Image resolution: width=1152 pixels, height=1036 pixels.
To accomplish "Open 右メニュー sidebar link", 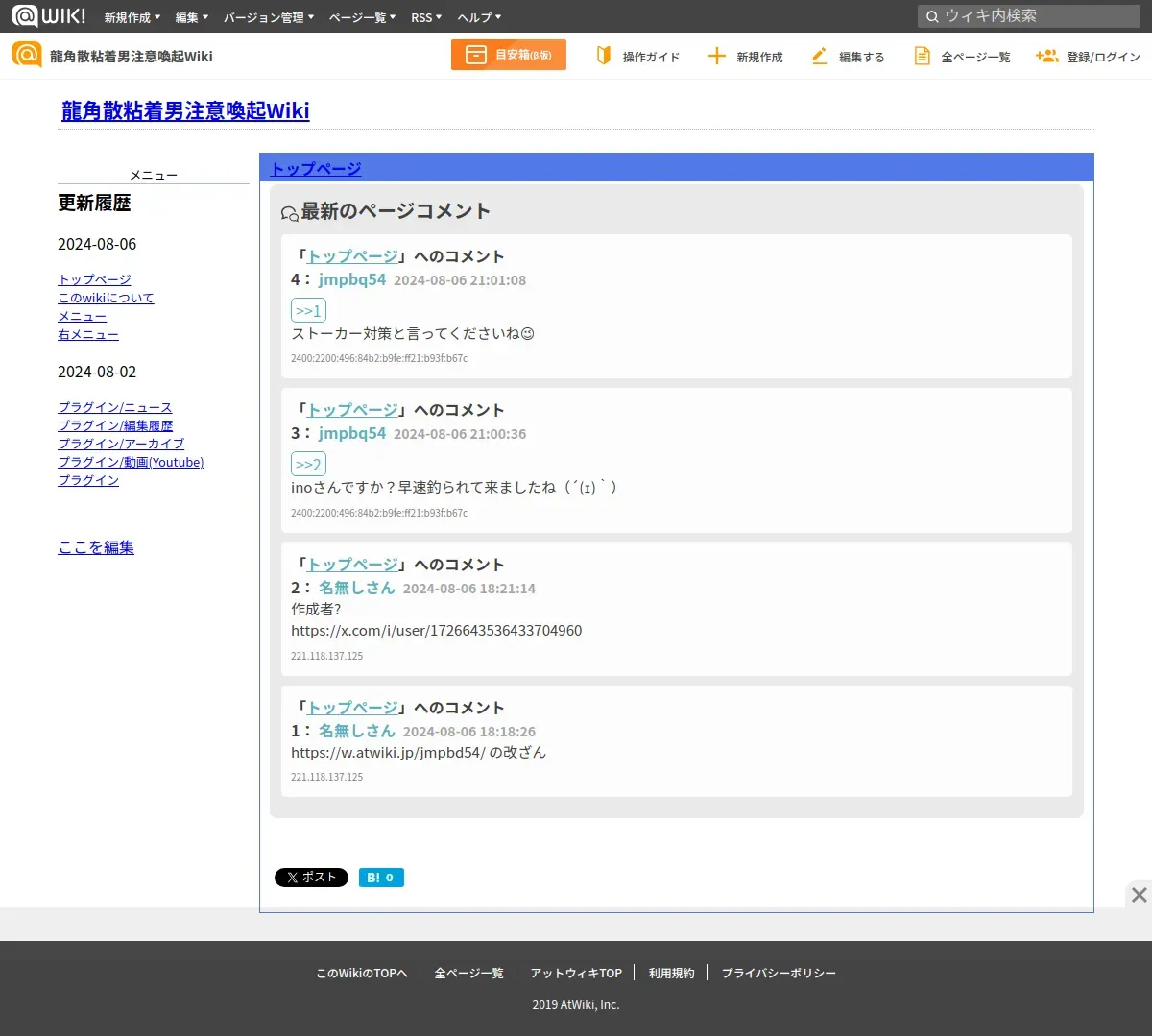I will click(x=88, y=334).
